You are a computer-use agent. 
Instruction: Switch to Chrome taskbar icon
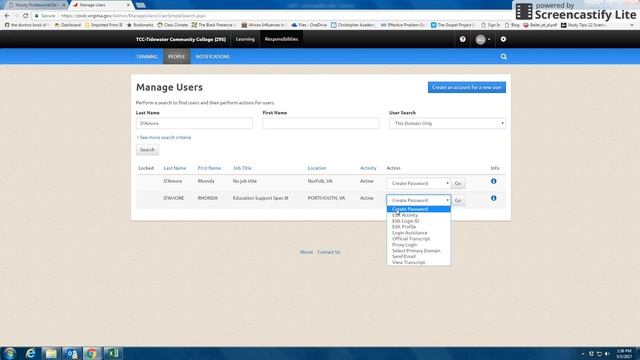tap(92, 353)
